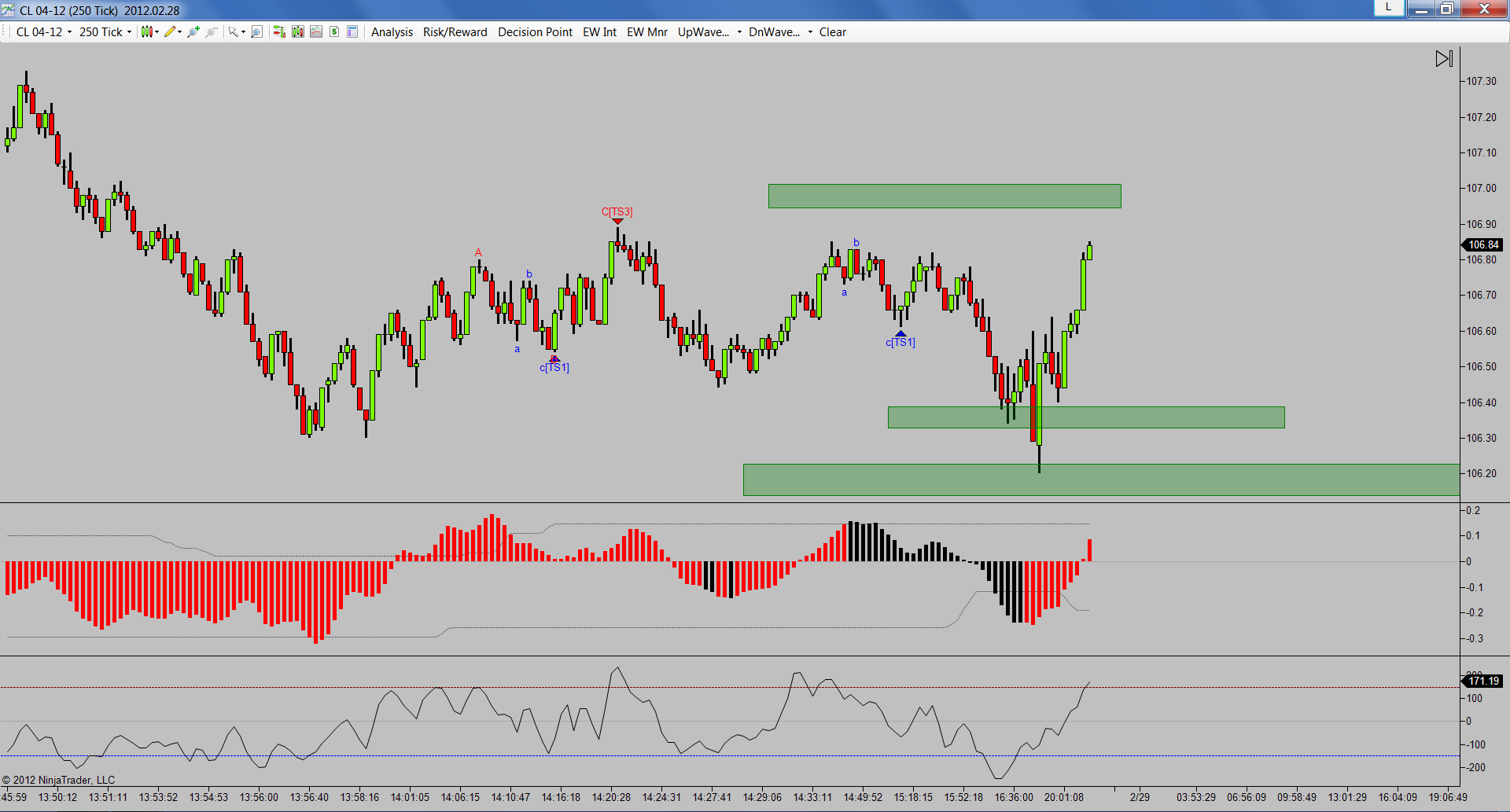1510x812 pixels.
Task: Click the 107.30 price axis label
Action: pyautogui.click(x=1482, y=81)
